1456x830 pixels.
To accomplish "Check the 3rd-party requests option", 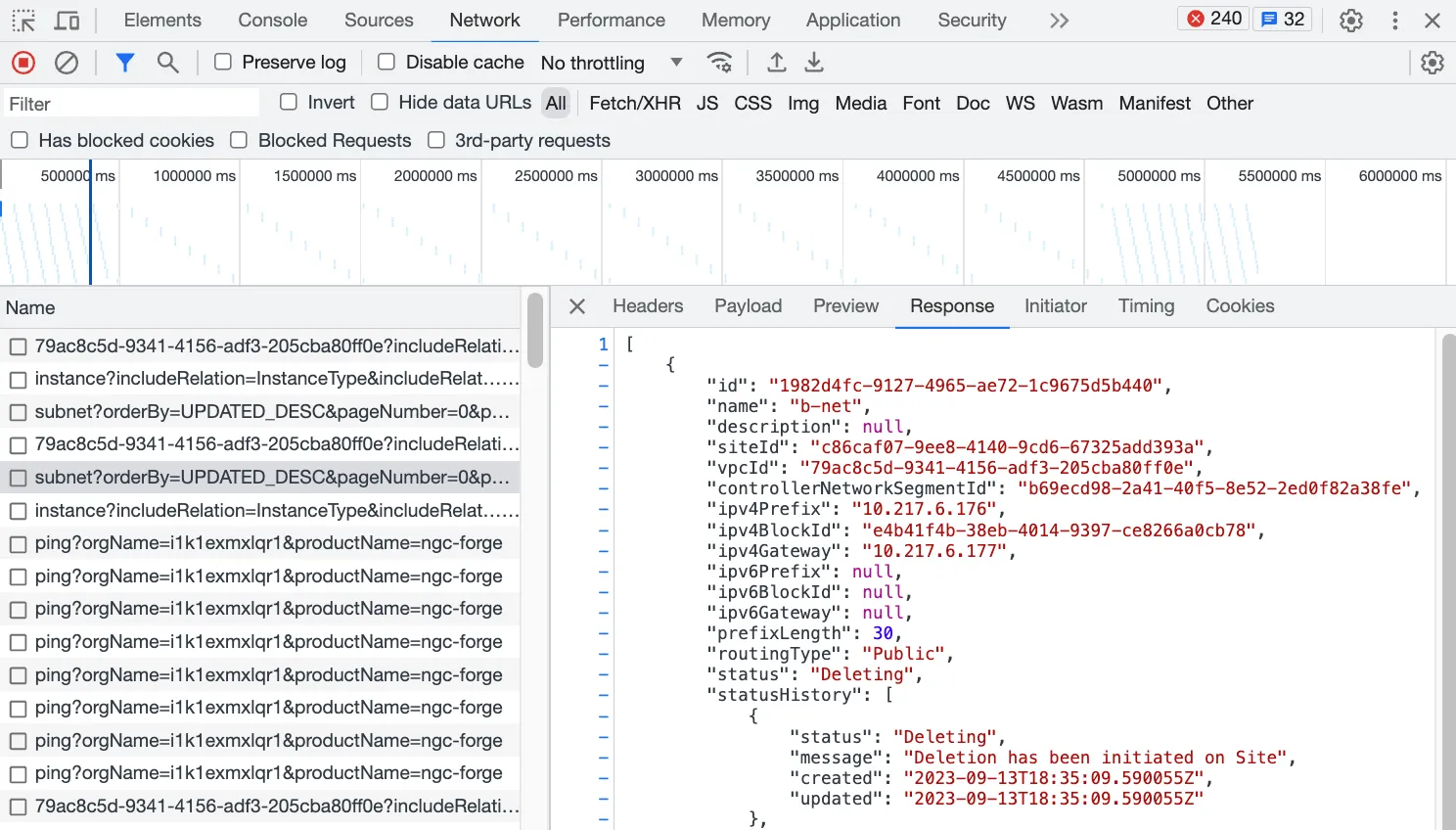I will point(436,140).
